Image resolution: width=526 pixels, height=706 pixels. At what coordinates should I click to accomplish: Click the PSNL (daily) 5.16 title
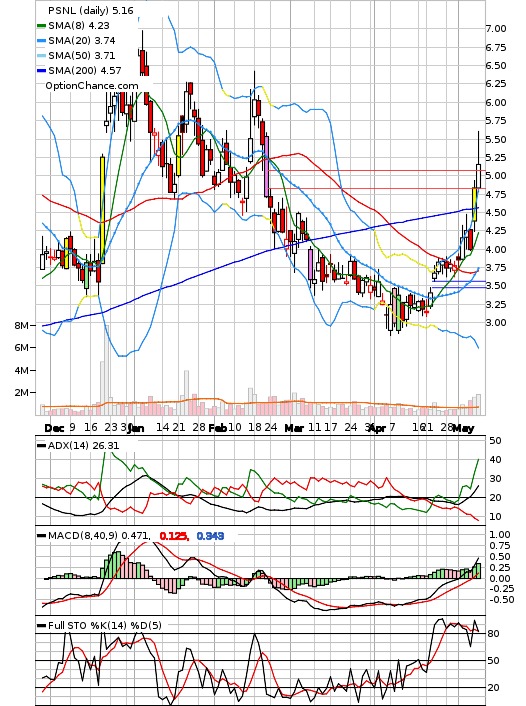pyautogui.click(x=91, y=10)
